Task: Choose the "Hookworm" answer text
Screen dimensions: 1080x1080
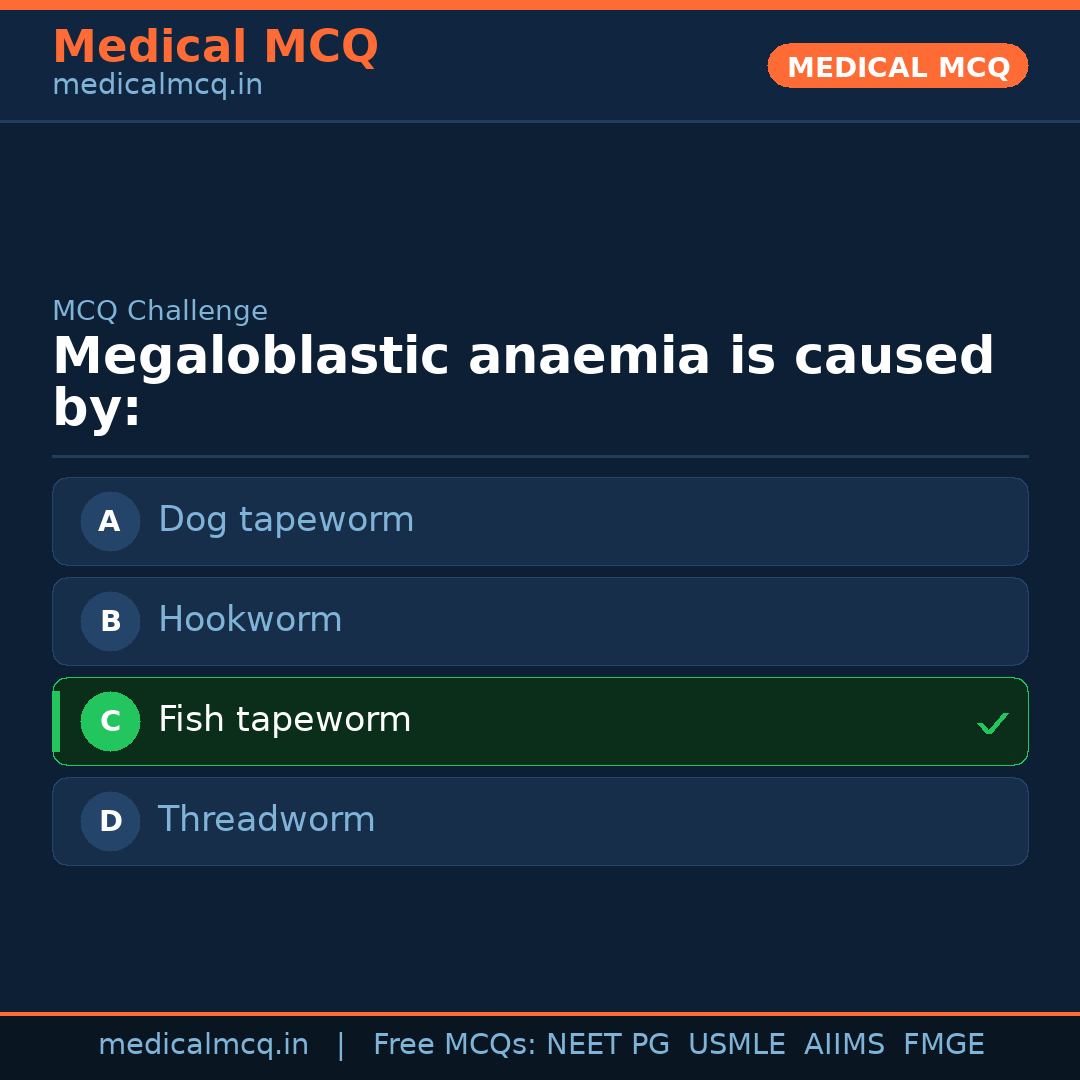Action: tap(250, 620)
